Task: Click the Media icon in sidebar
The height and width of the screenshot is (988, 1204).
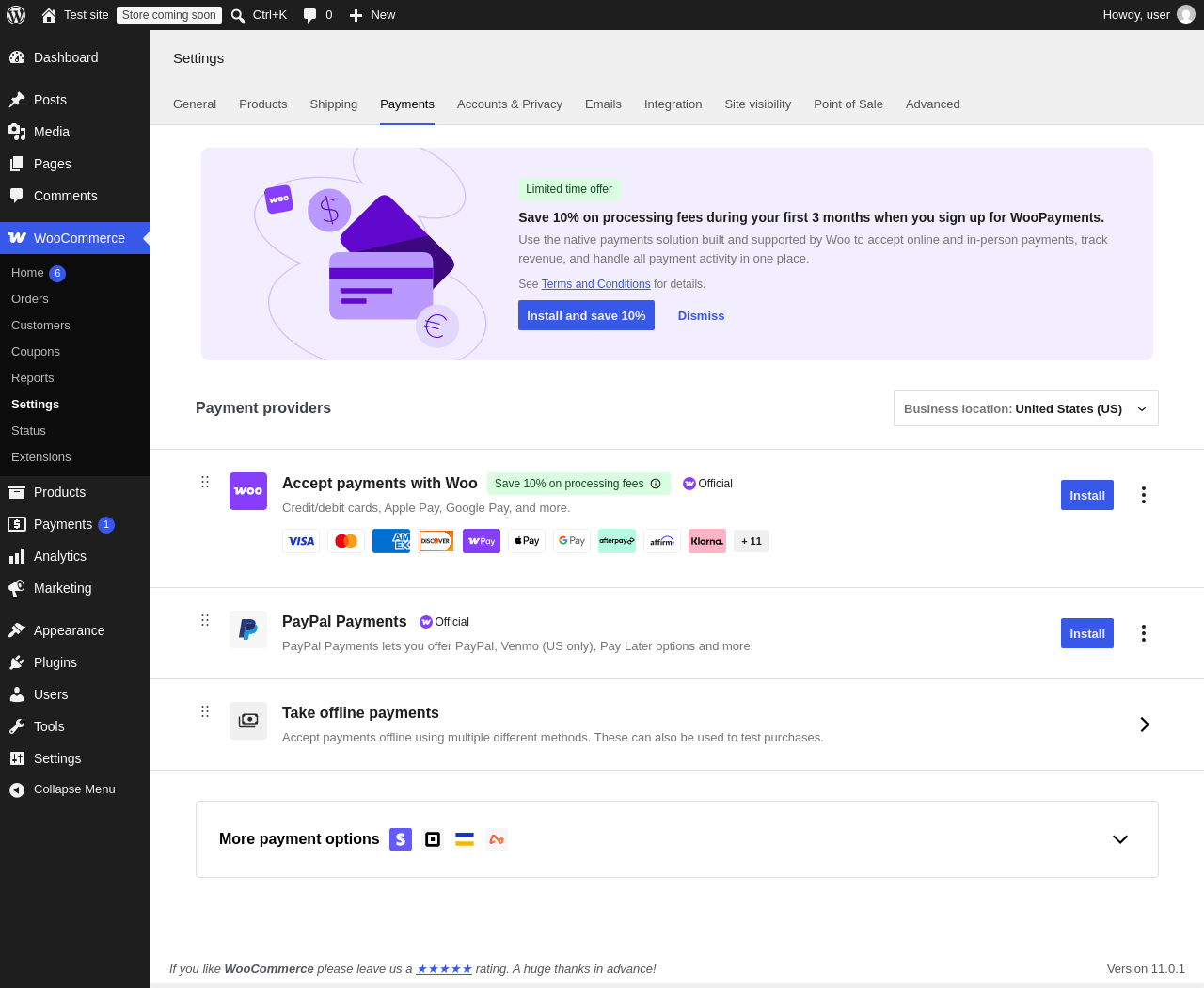Action: [17, 132]
